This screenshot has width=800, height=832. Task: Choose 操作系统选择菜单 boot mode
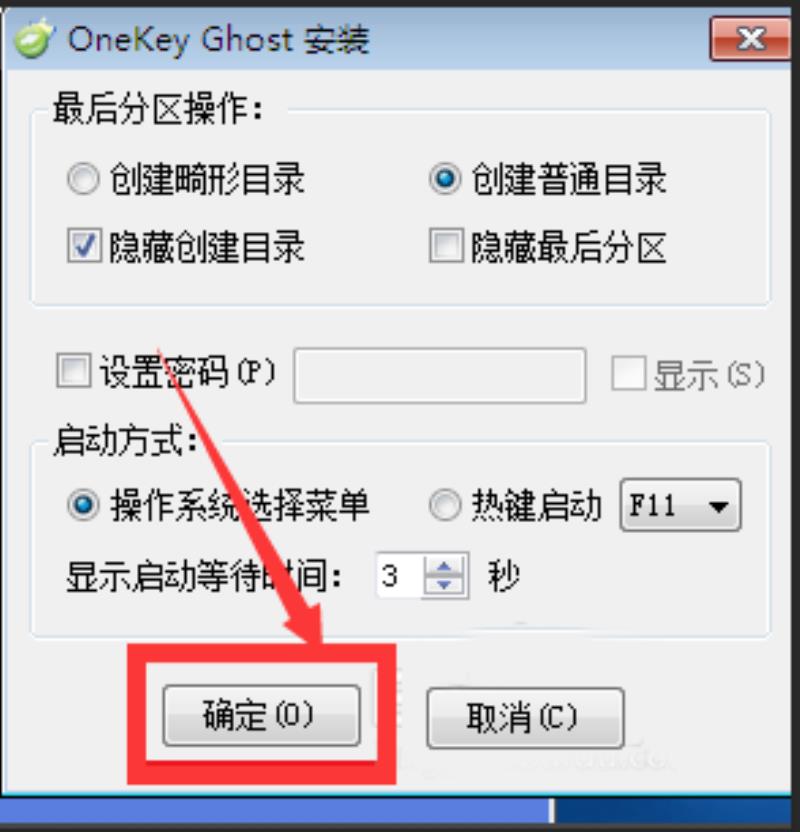click(83, 505)
